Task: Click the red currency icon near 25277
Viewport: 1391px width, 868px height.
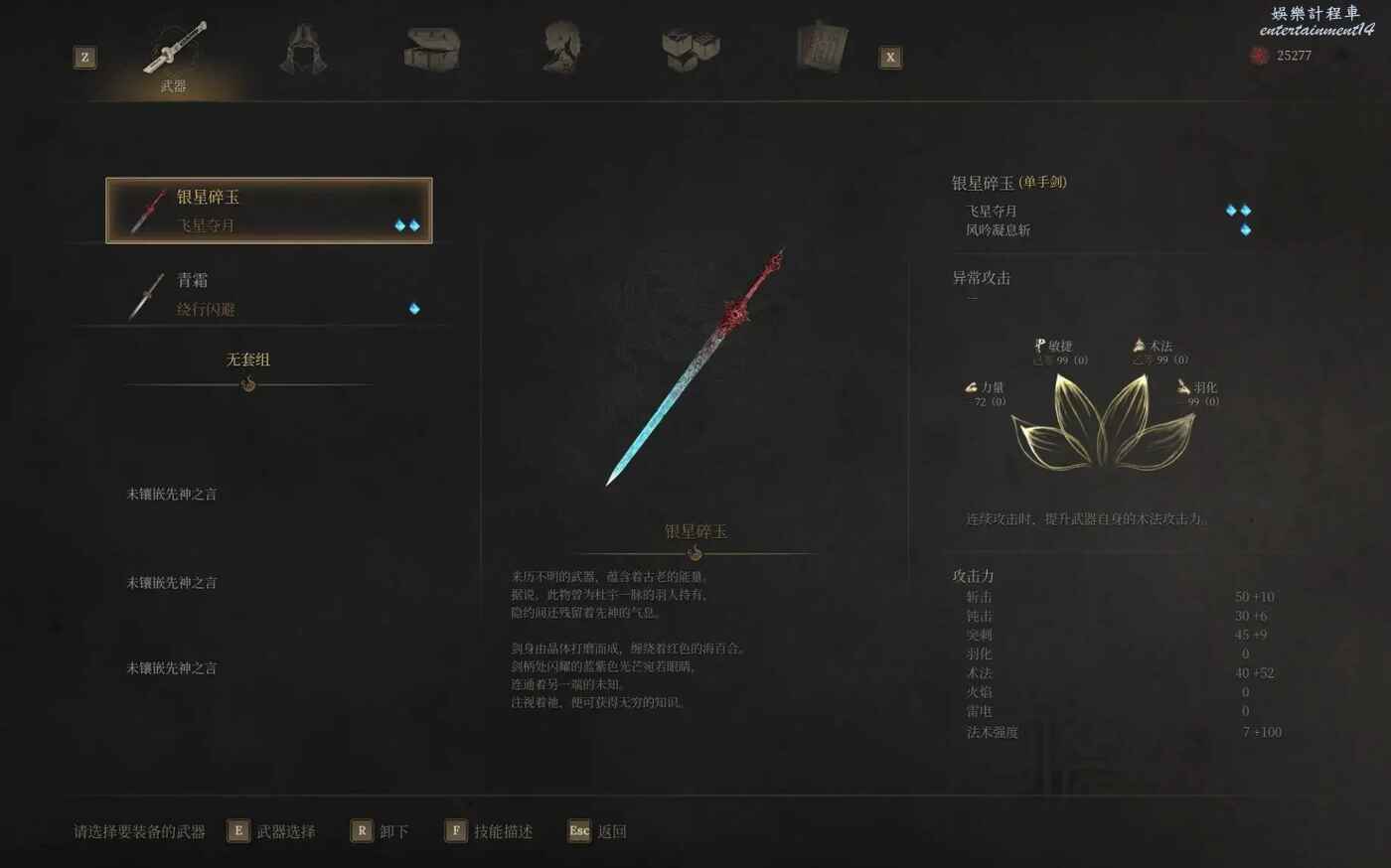Action: 1259,56
